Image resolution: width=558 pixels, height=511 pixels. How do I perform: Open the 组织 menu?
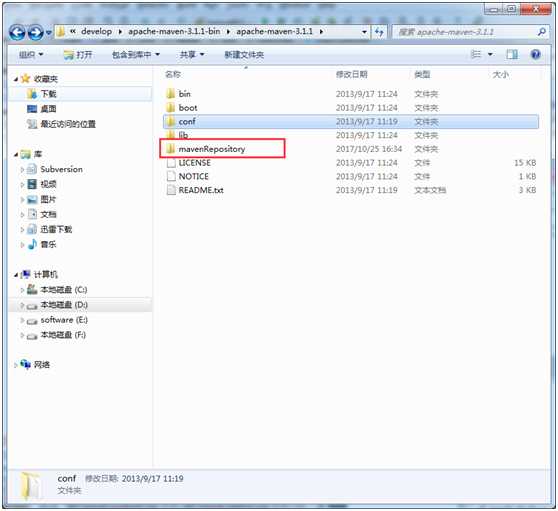point(31,54)
